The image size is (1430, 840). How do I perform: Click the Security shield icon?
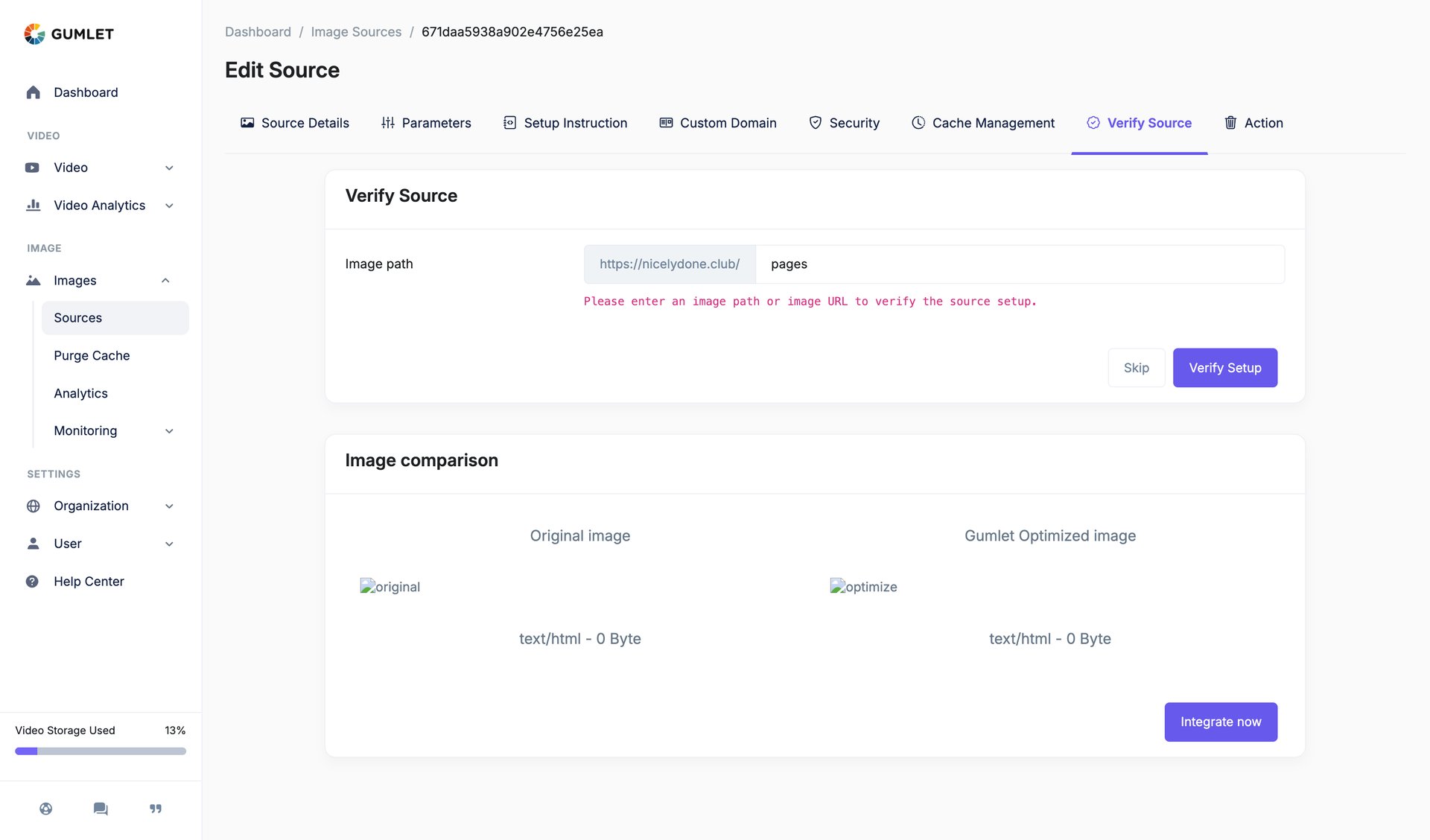coord(815,123)
